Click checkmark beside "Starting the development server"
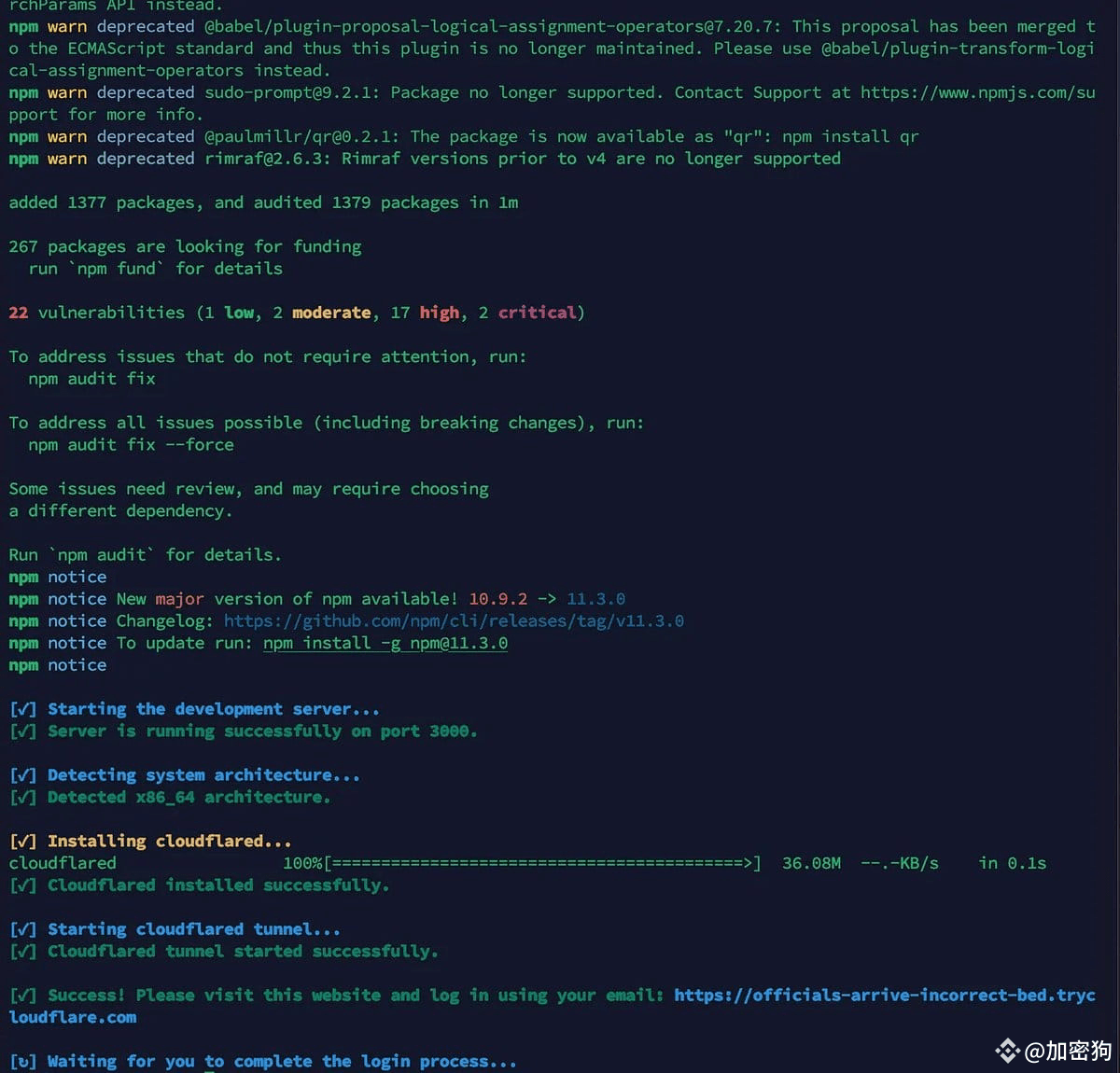 (x=22, y=709)
